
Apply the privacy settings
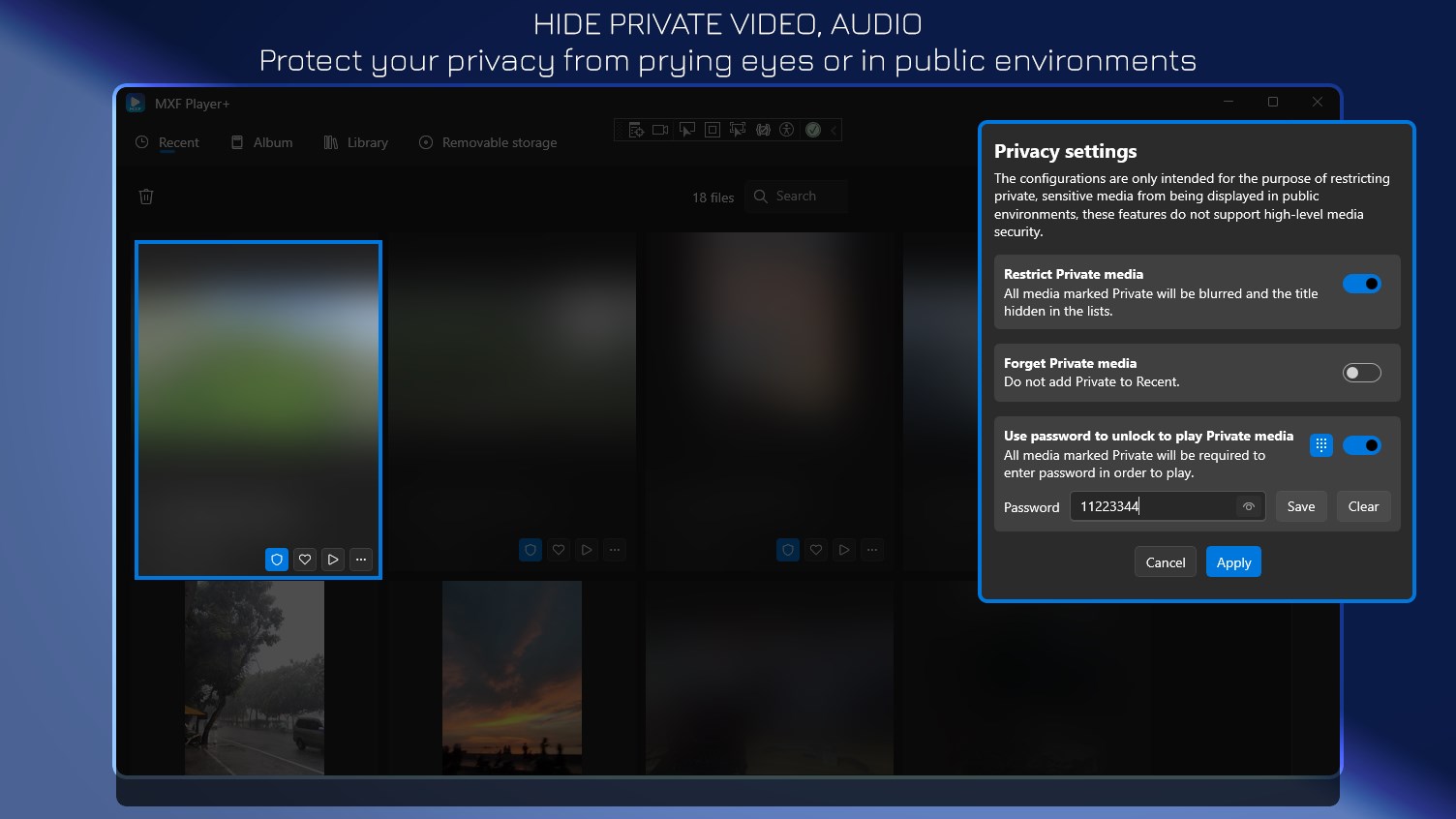[x=1233, y=561]
